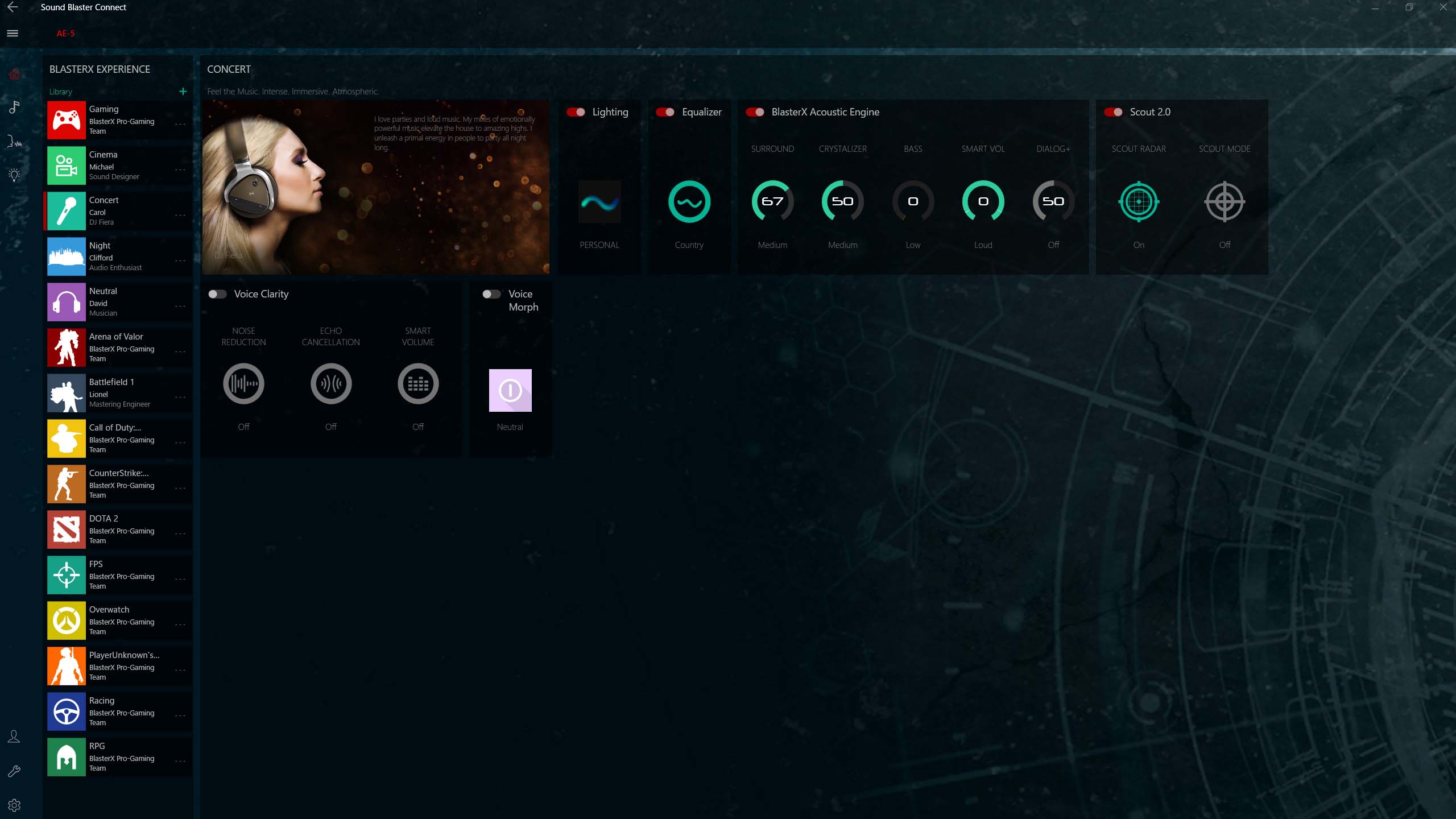Open the user account sidebar icon
Image resolution: width=1456 pixels, height=819 pixels.
[x=14, y=737]
